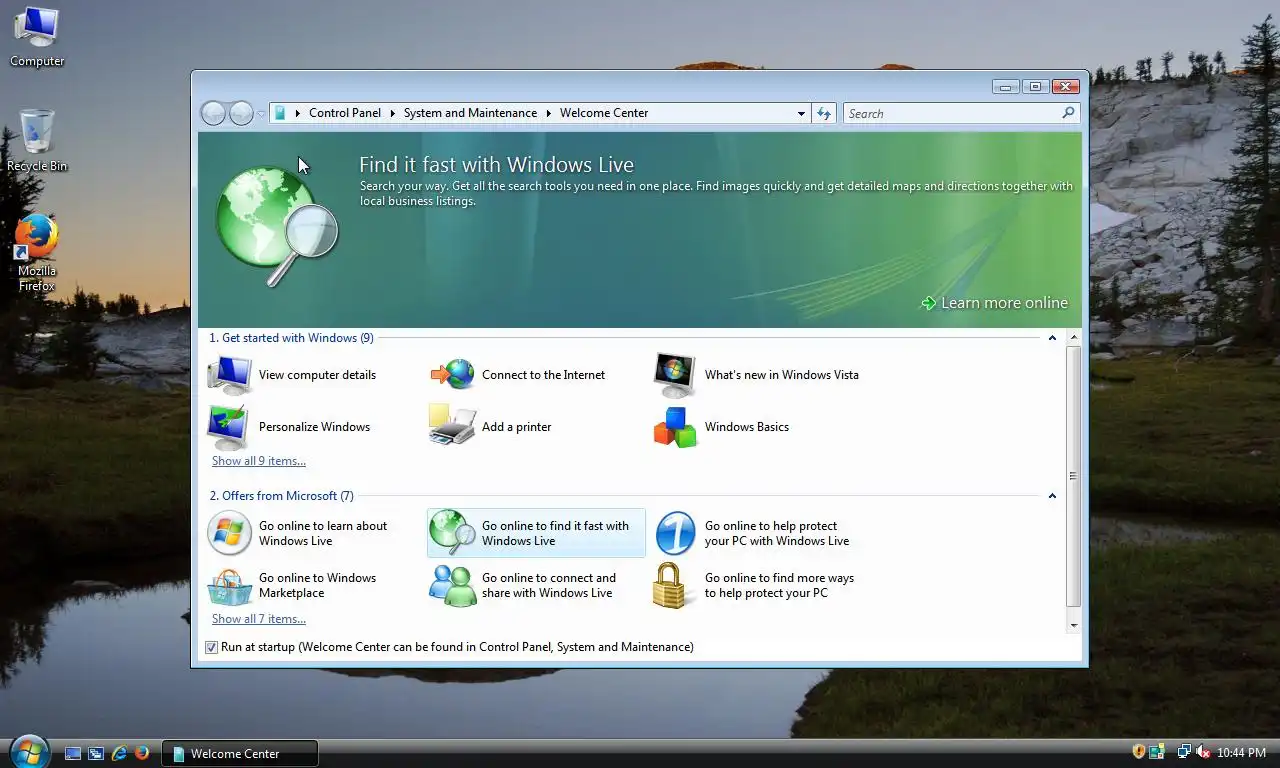Uncheck Run at startup checkbox

[211, 647]
